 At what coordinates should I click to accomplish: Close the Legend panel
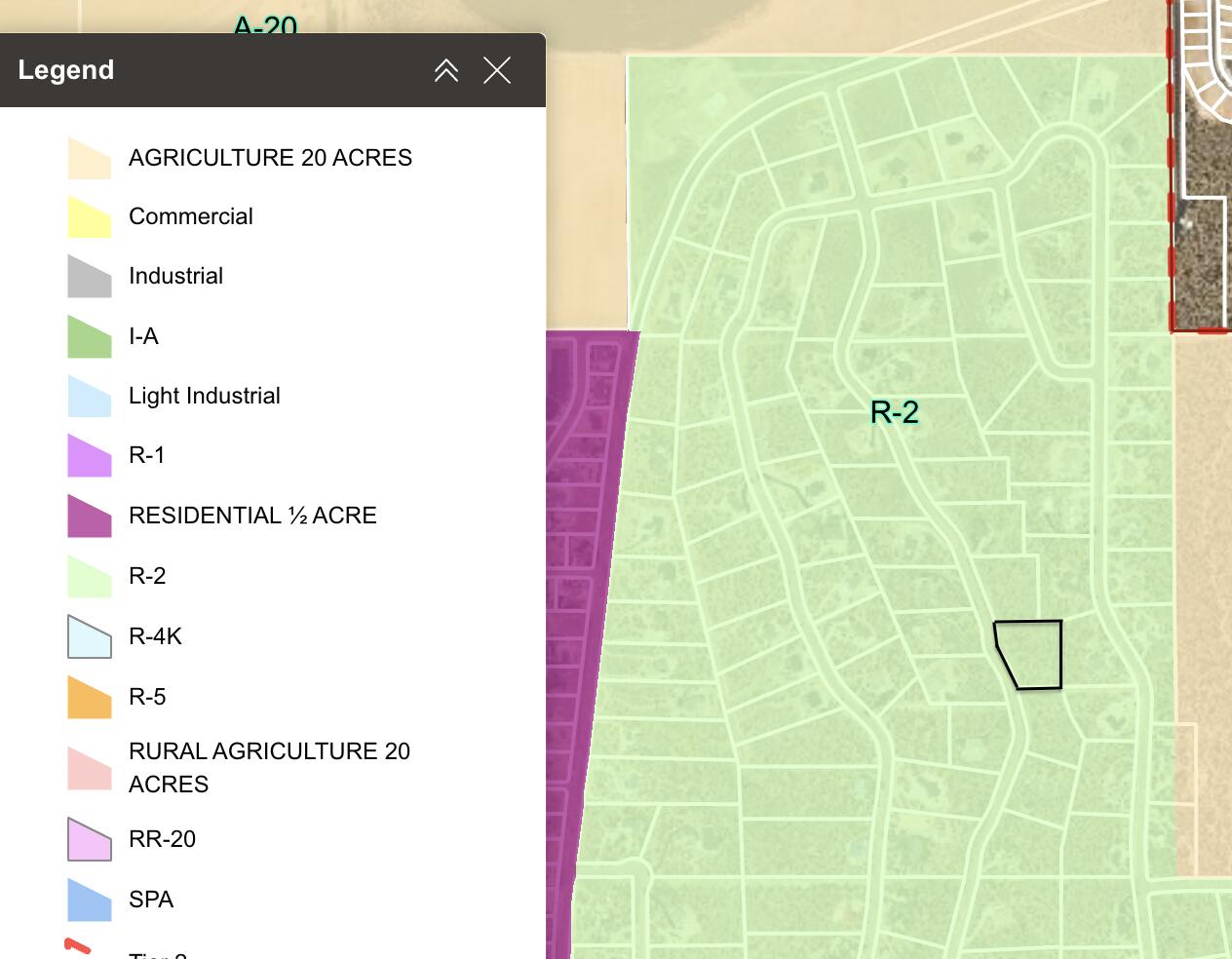497,70
